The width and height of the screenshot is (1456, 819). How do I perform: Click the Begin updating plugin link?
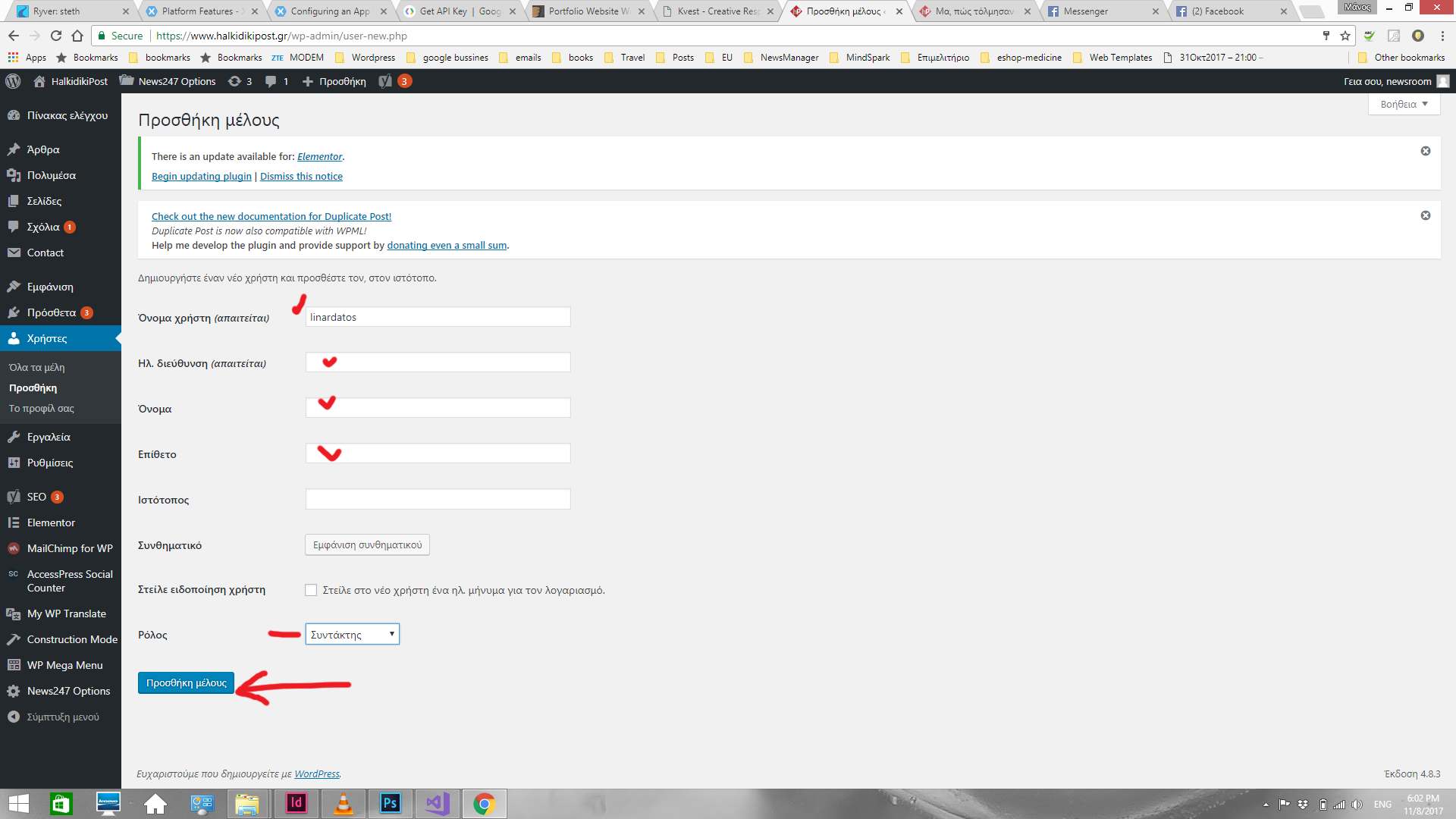click(x=201, y=176)
